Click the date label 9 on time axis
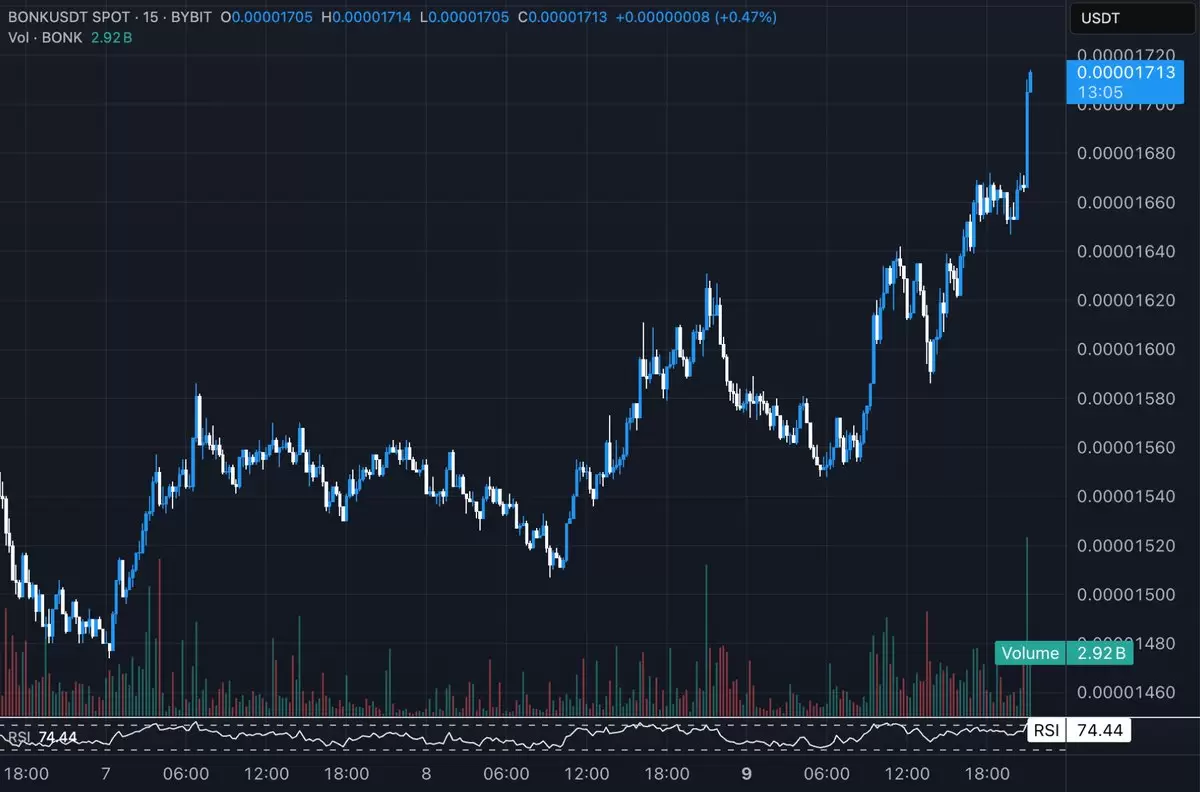Viewport: 1200px width, 792px height. point(746,773)
